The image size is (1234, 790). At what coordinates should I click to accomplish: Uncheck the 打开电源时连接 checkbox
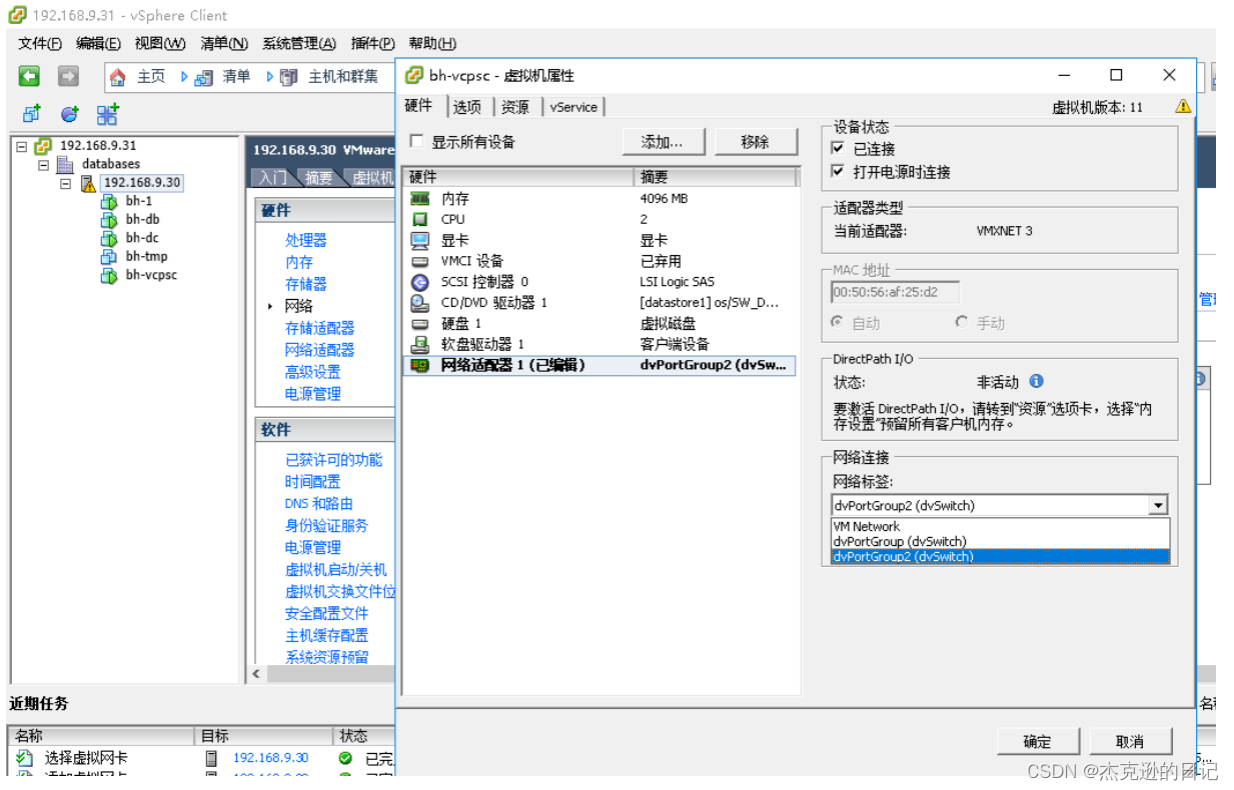point(838,171)
